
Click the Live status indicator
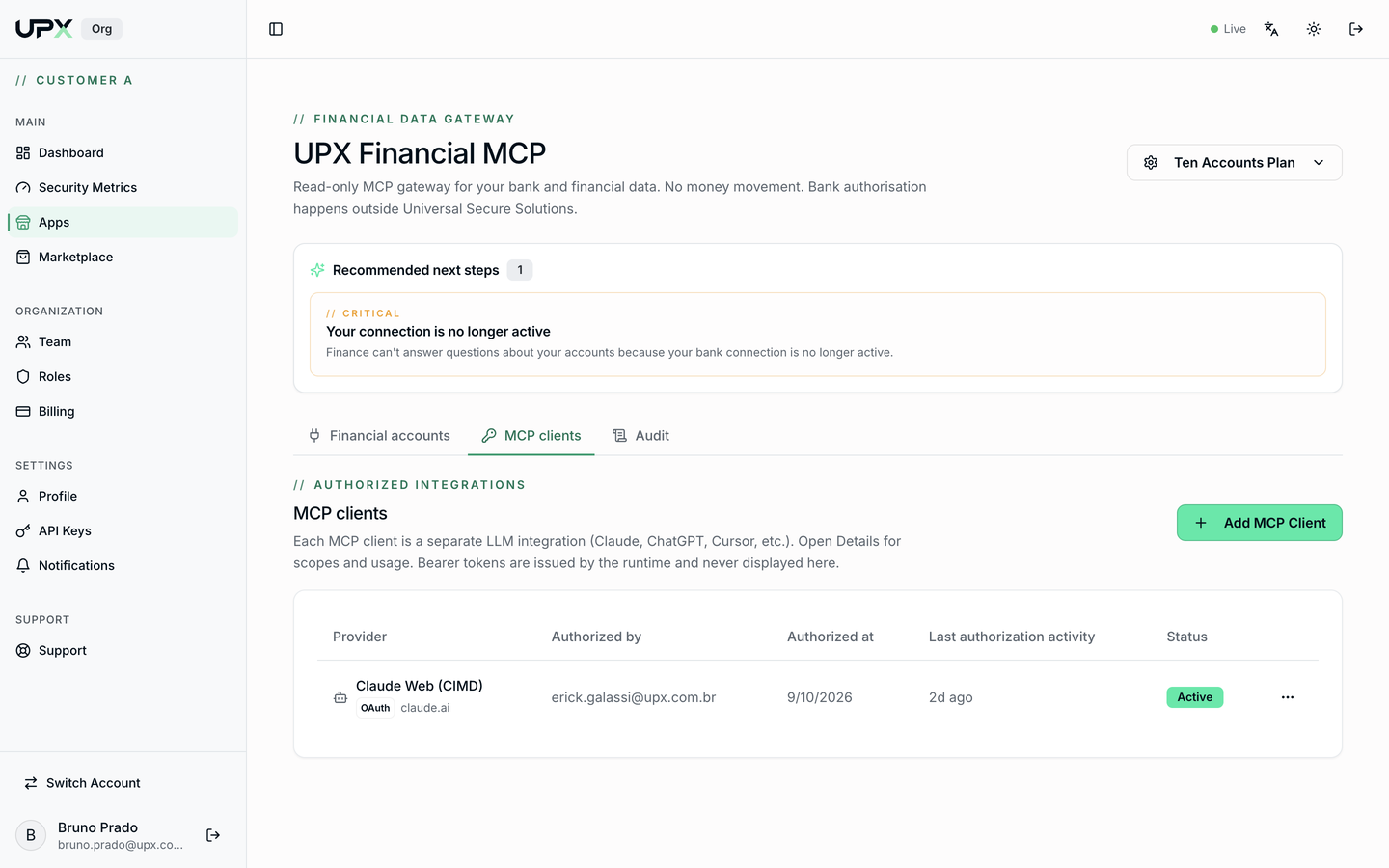[1228, 29]
